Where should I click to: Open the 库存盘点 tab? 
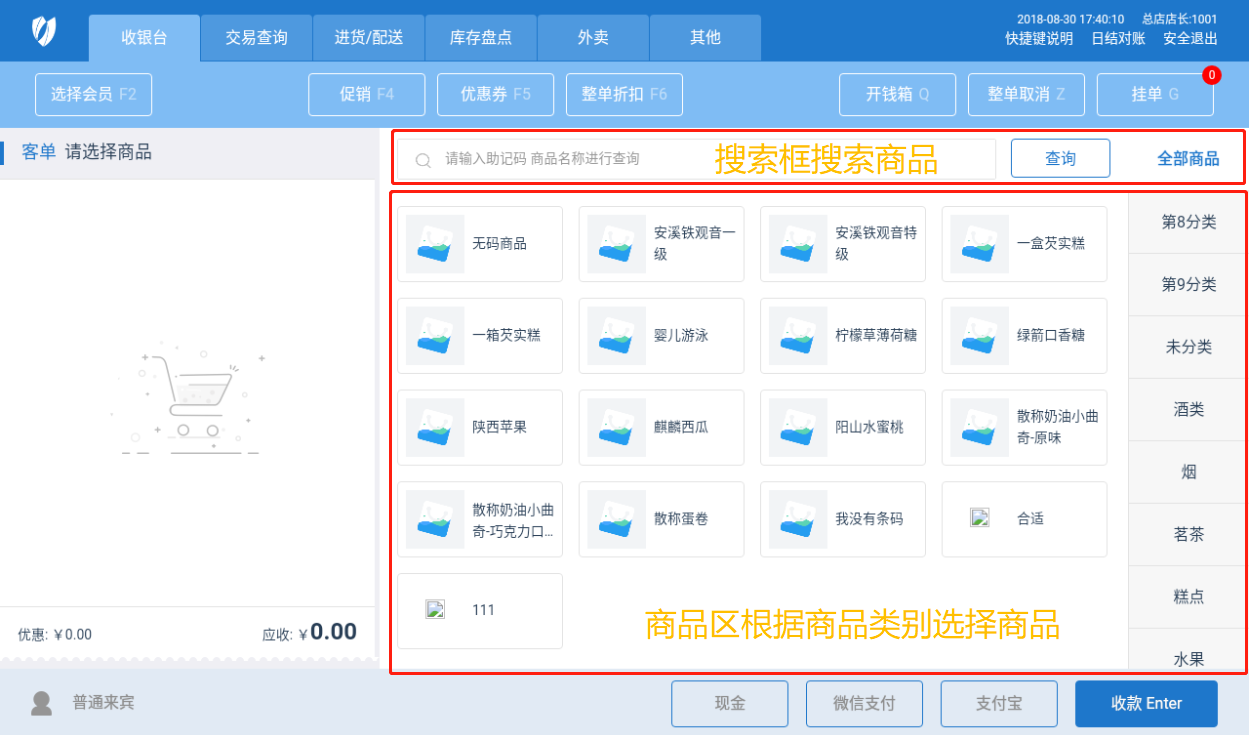(x=480, y=38)
